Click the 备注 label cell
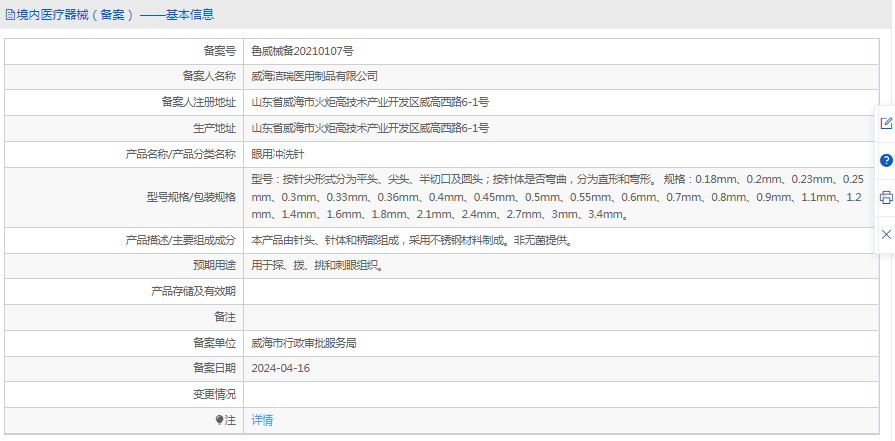 coord(124,317)
